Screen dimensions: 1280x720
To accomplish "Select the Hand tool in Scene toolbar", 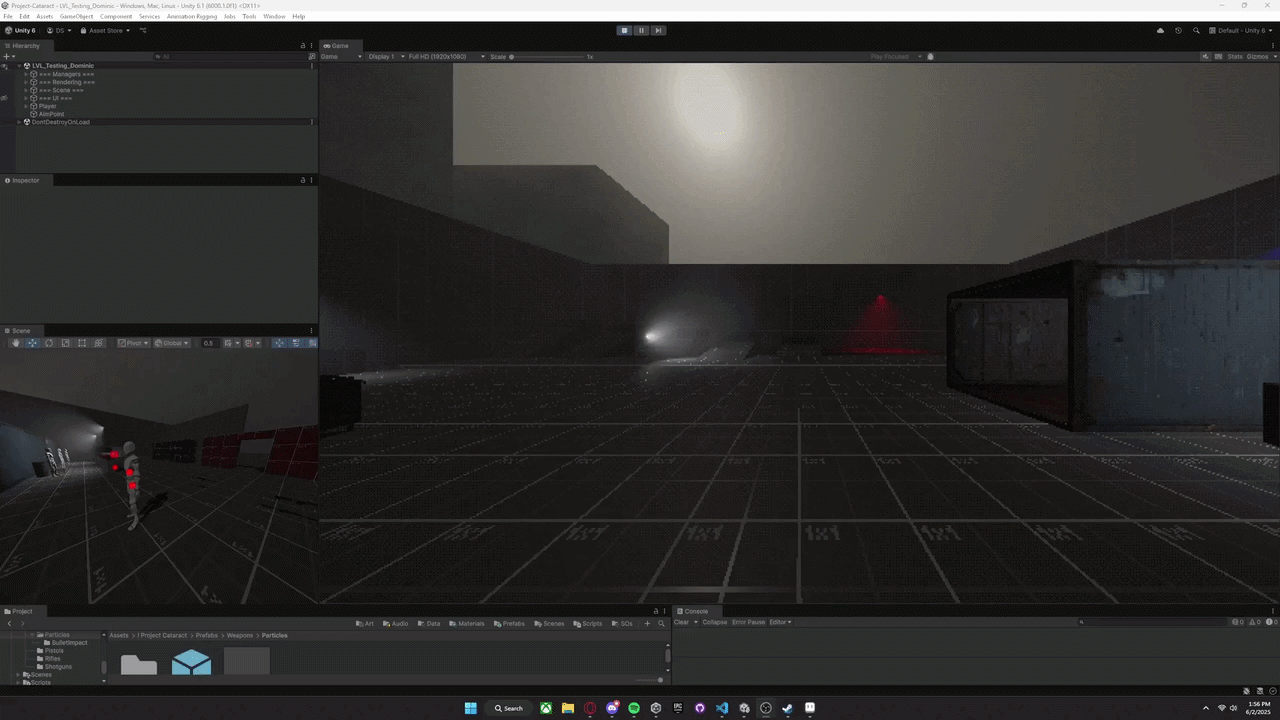I will click(x=16, y=343).
